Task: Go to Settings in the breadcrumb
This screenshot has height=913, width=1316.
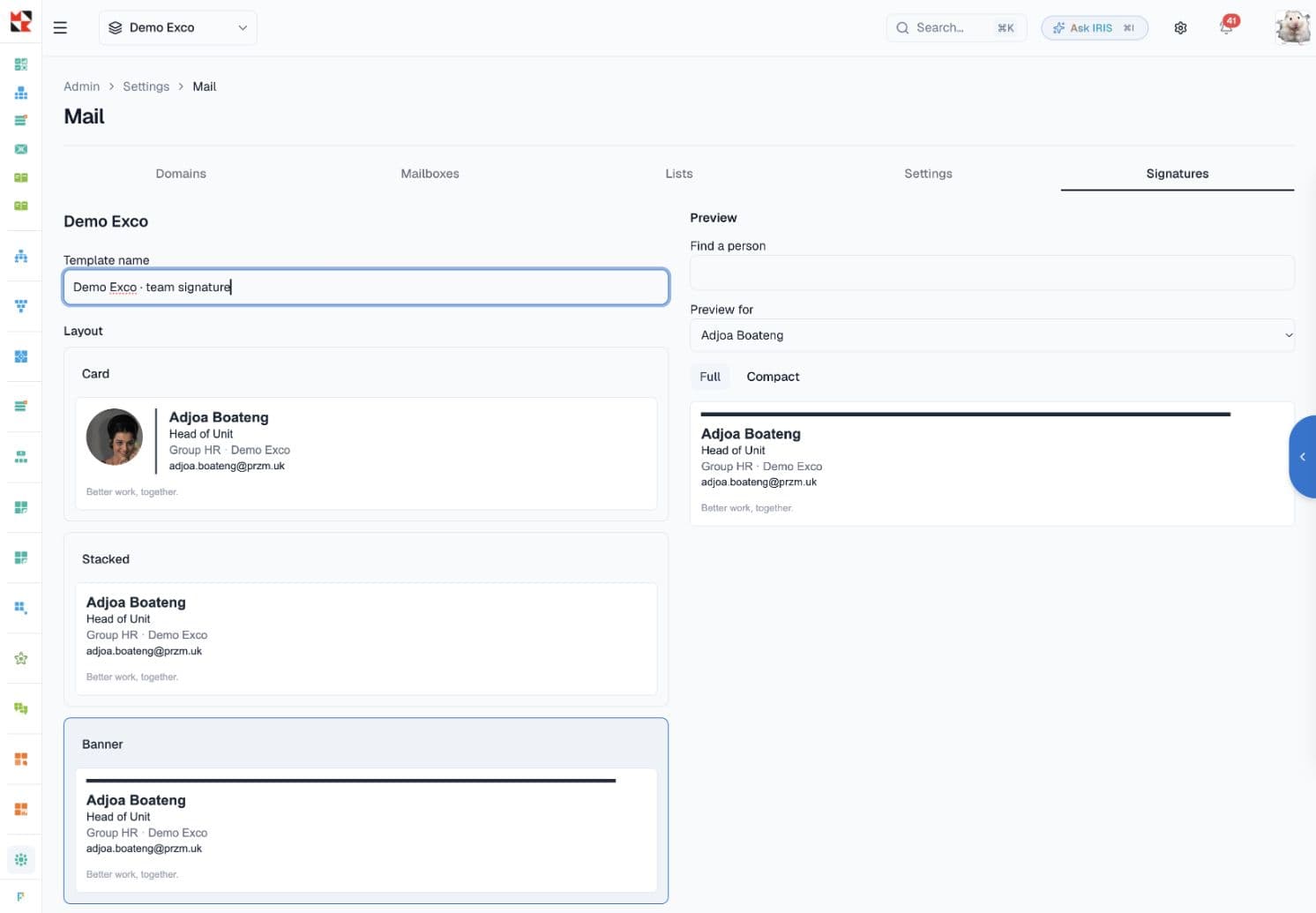Action: pyautogui.click(x=146, y=86)
